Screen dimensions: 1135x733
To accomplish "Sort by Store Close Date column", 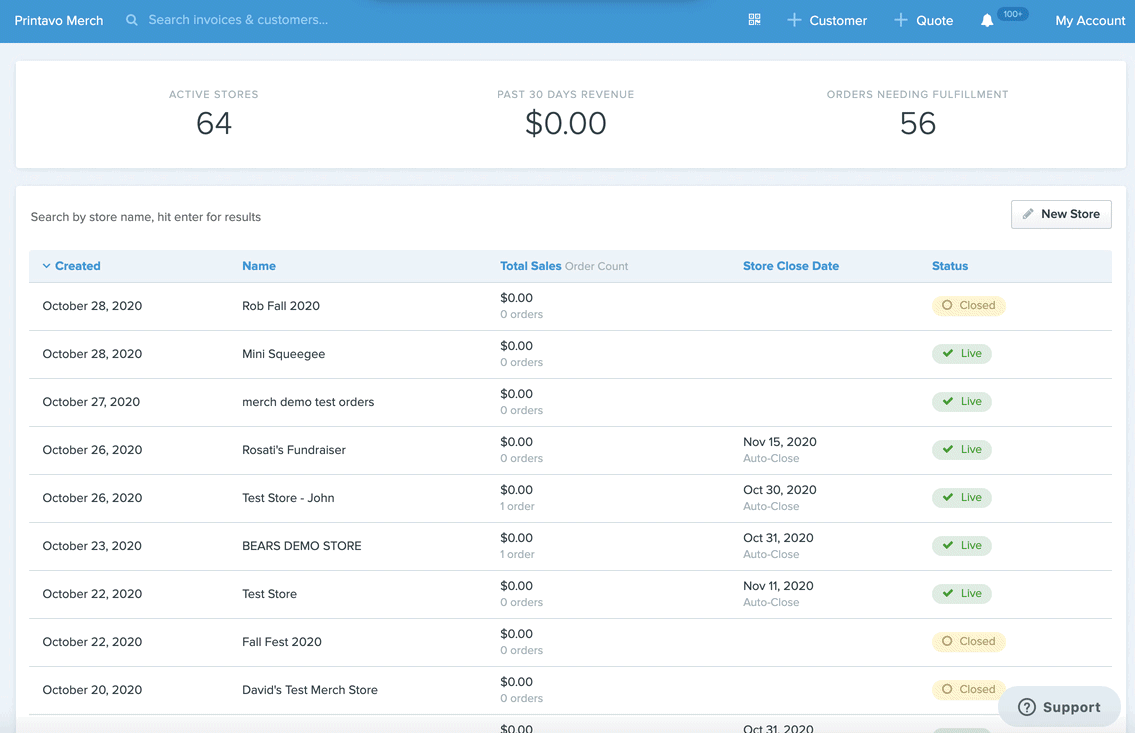I will point(790,266).
